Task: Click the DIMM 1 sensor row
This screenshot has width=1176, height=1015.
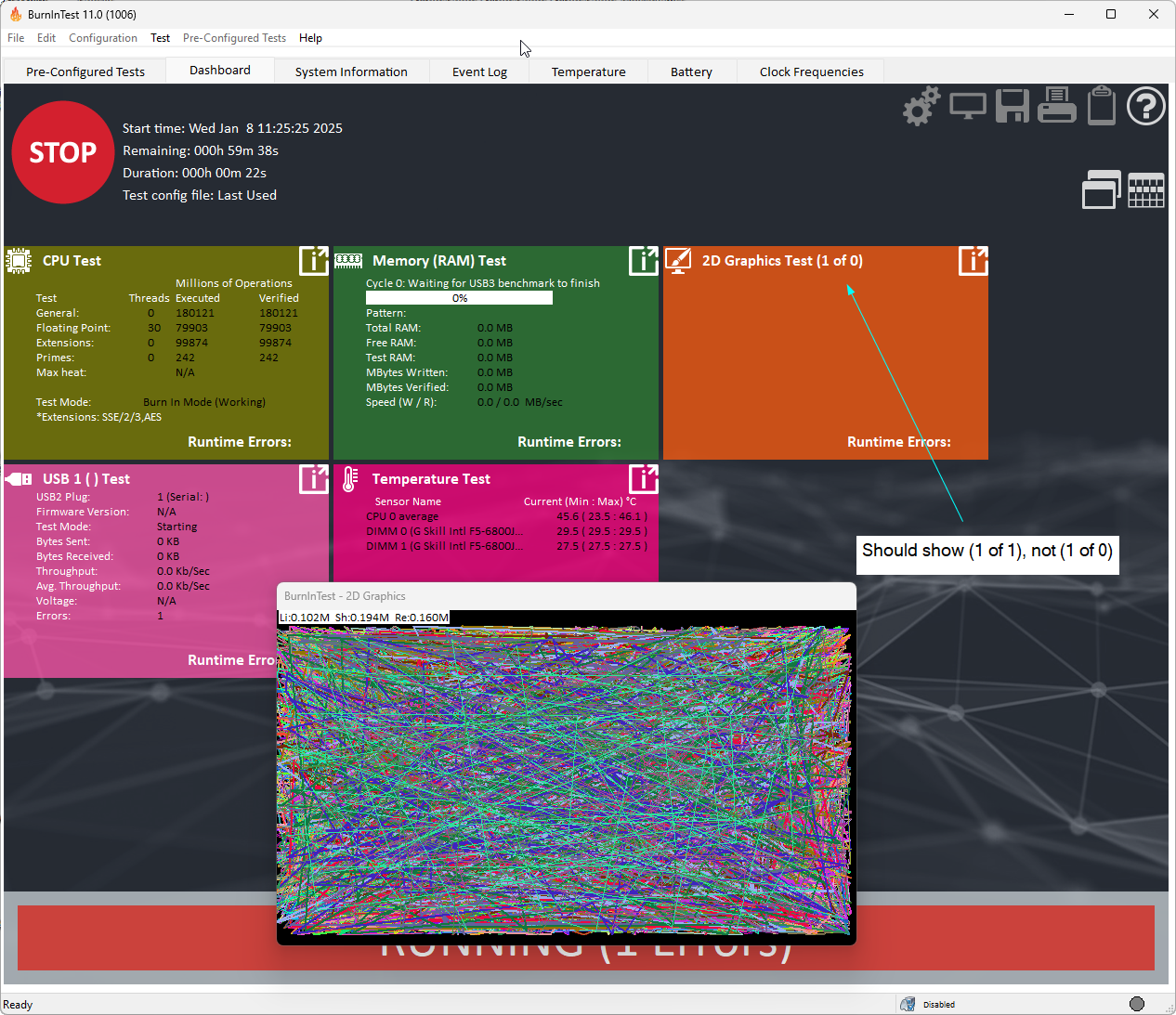Action: point(506,546)
